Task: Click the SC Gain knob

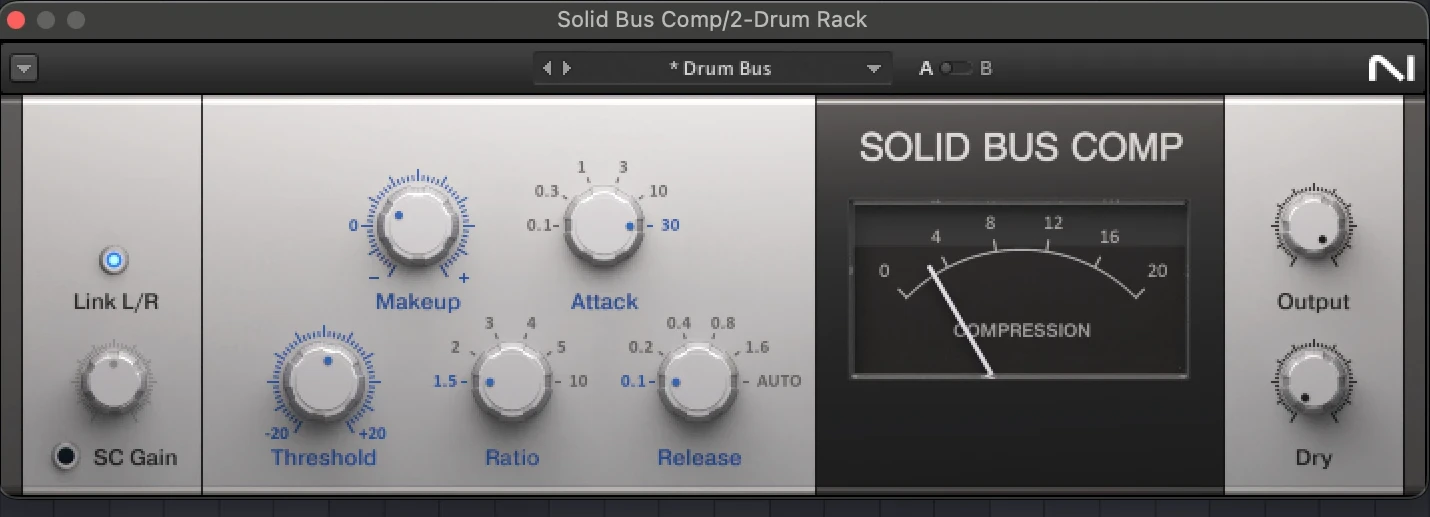Action: (x=113, y=380)
